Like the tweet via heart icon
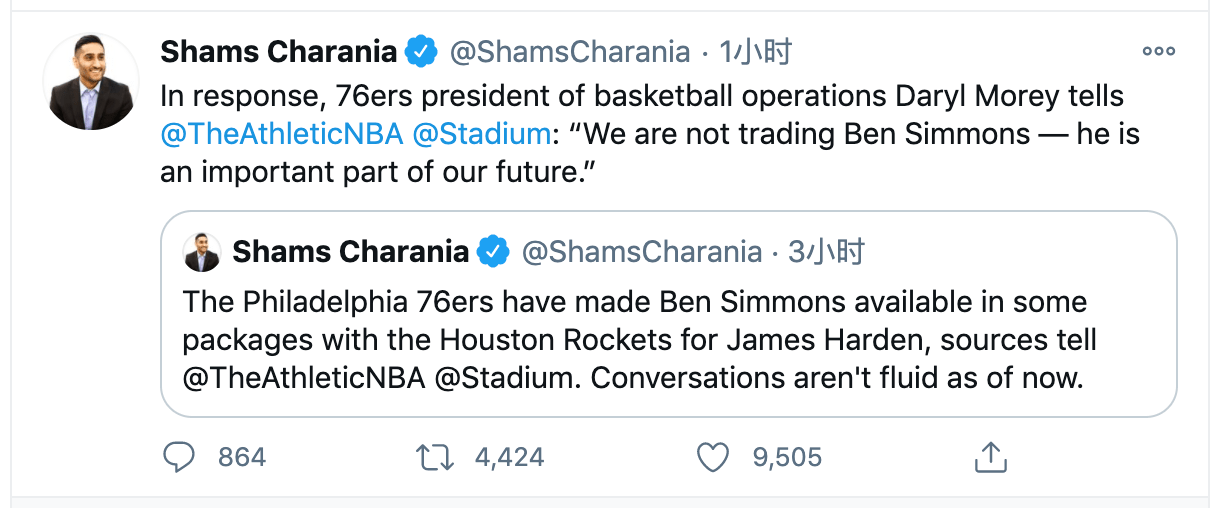 tap(713, 458)
